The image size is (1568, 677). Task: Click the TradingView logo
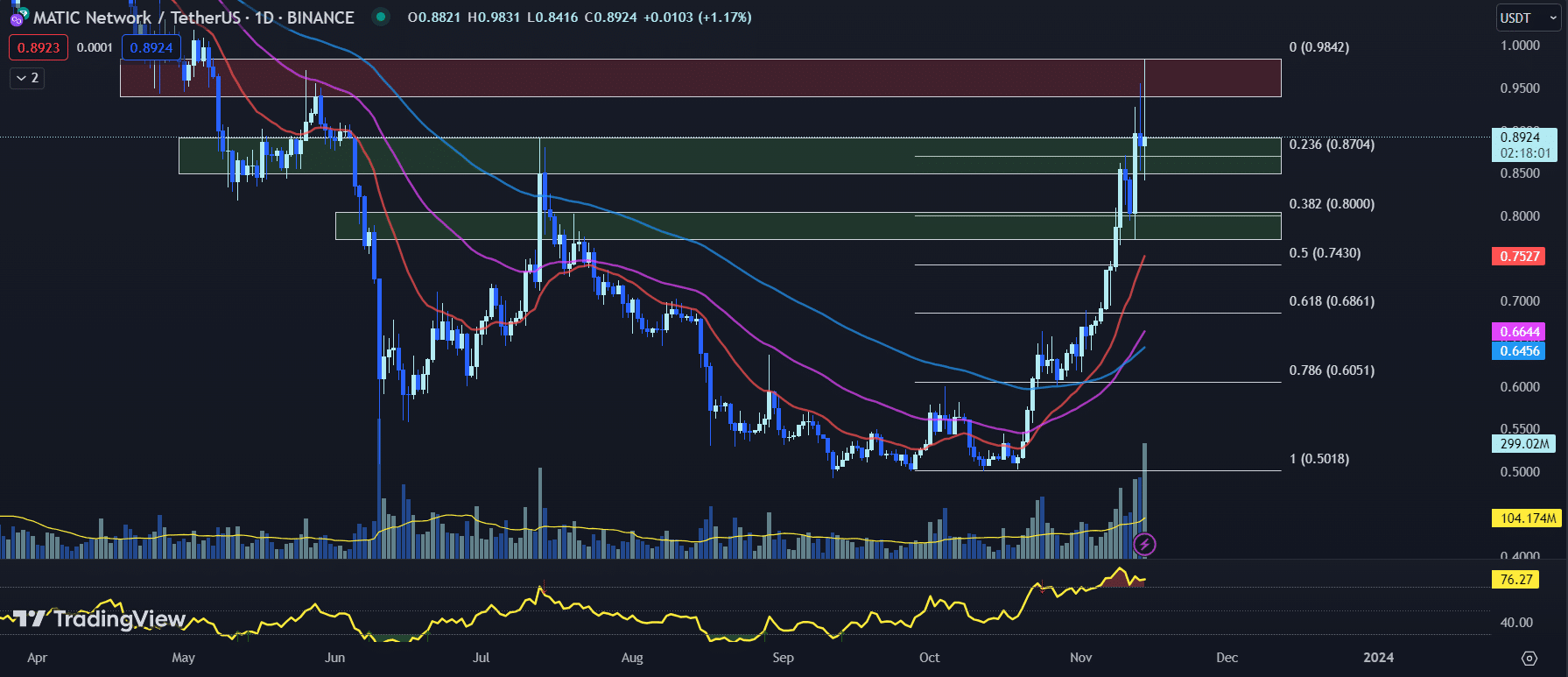(100, 619)
